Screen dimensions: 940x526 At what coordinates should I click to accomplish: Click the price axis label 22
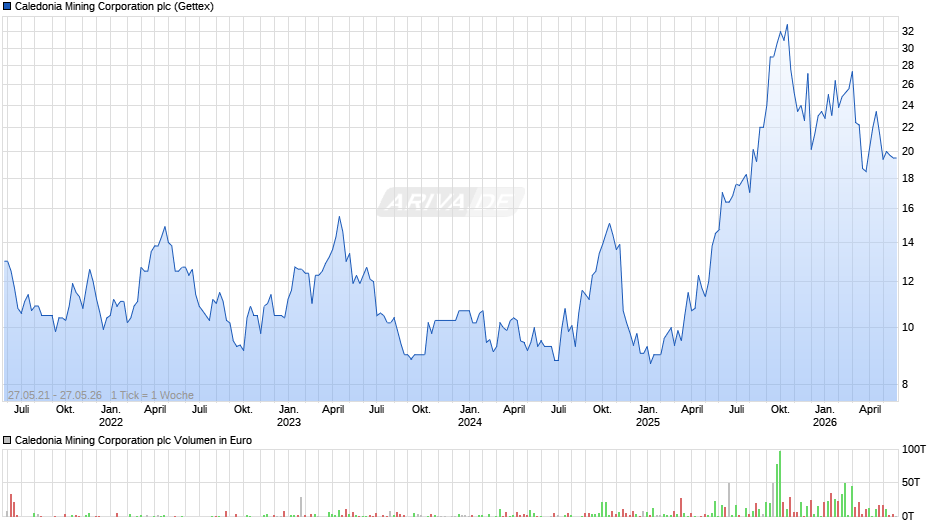point(908,127)
